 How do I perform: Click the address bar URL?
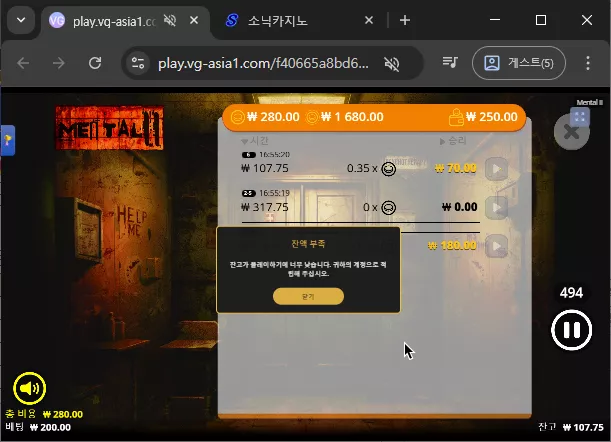coord(263,63)
